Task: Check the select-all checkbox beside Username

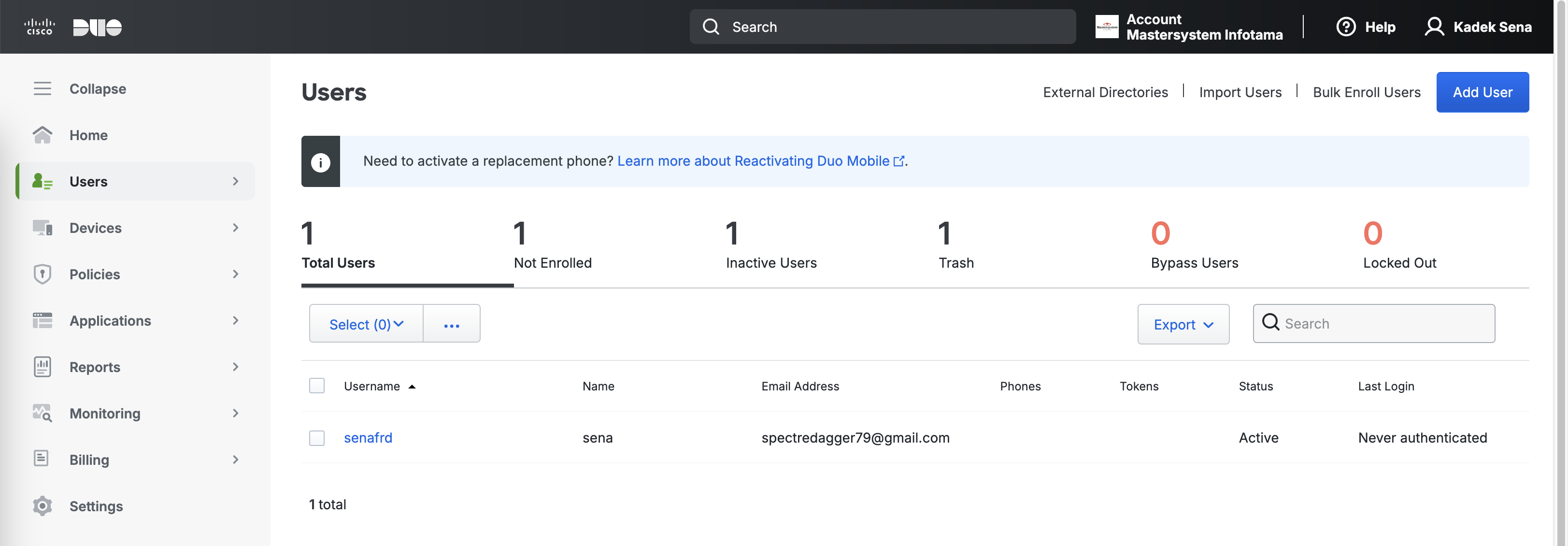Action: pos(316,386)
